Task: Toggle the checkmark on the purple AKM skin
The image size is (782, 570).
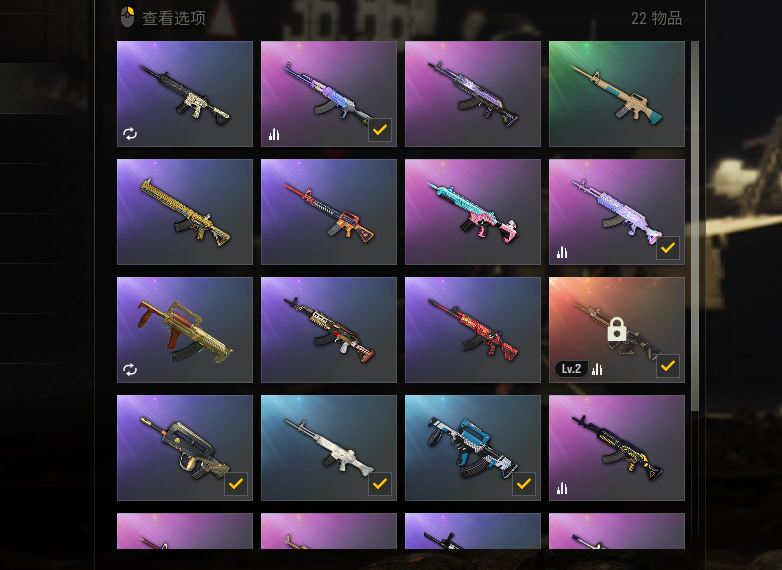Action: (380, 130)
